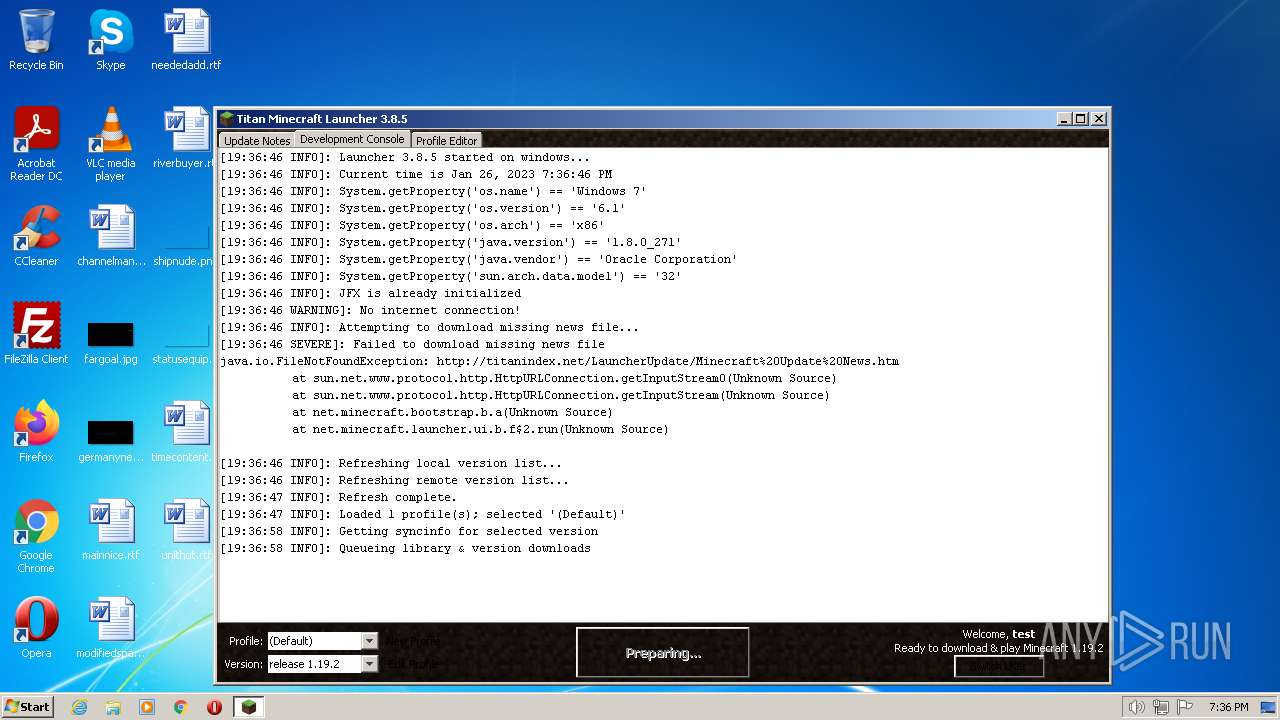The height and width of the screenshot is (720, 1280).
Task: Open CCleaner desktop shortcut
Action: pos(36,236)
